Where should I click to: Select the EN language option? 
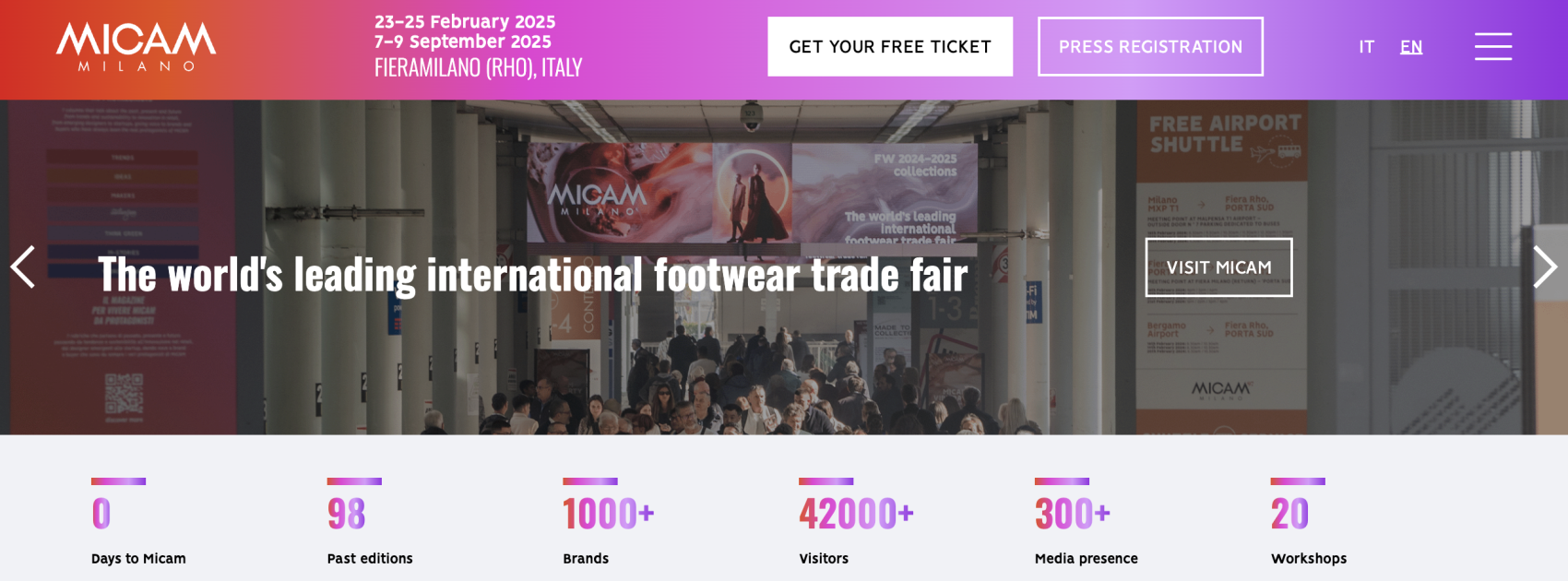click(1411, 47)
